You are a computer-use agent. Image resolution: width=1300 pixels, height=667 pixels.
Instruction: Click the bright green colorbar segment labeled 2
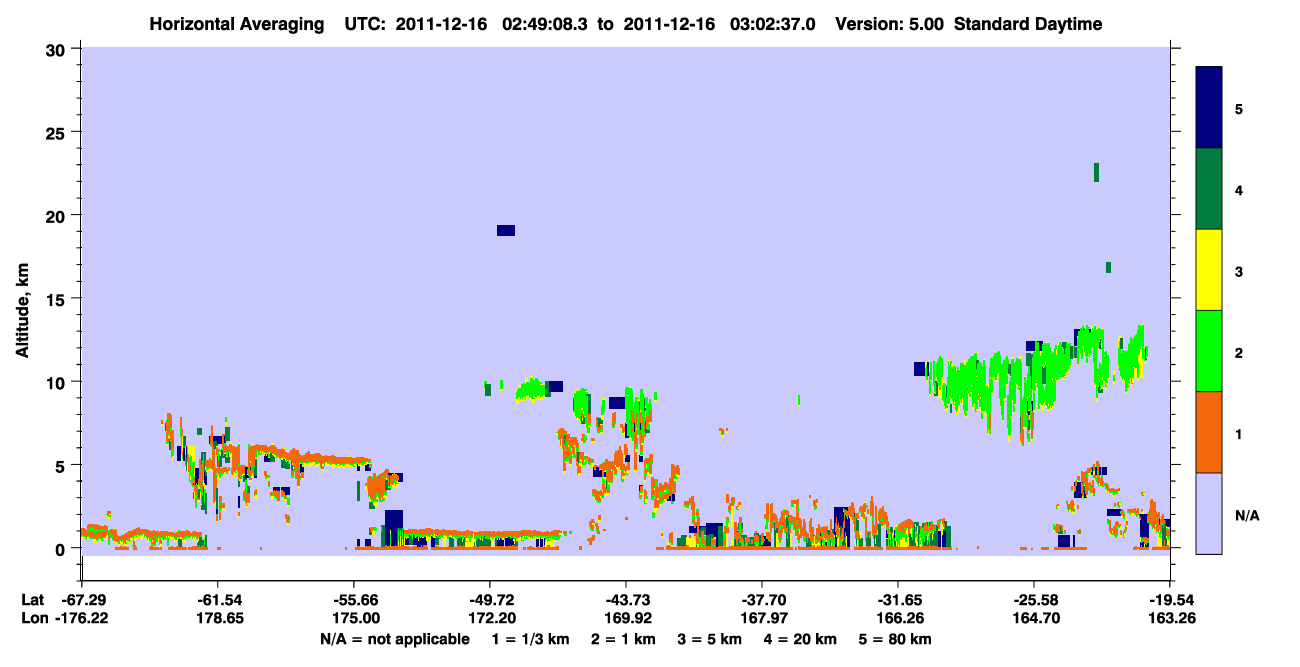tap(1209, 351)
